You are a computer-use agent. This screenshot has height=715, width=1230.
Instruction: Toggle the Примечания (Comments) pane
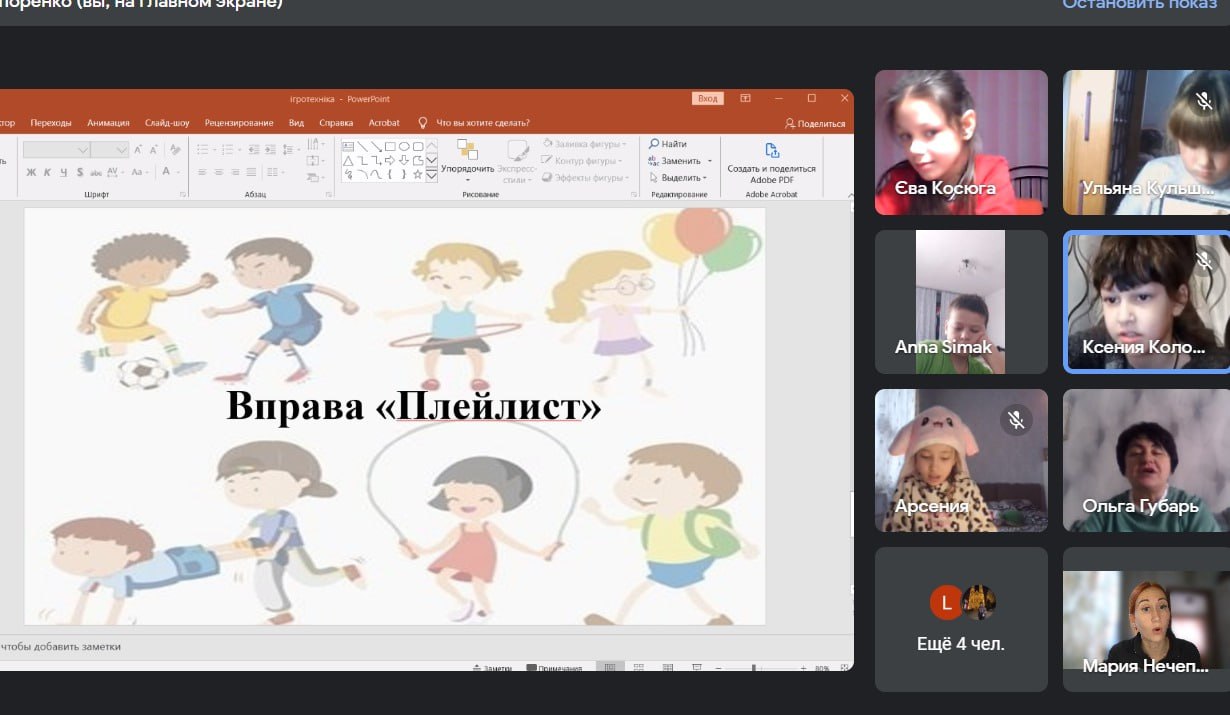(554, 668)
